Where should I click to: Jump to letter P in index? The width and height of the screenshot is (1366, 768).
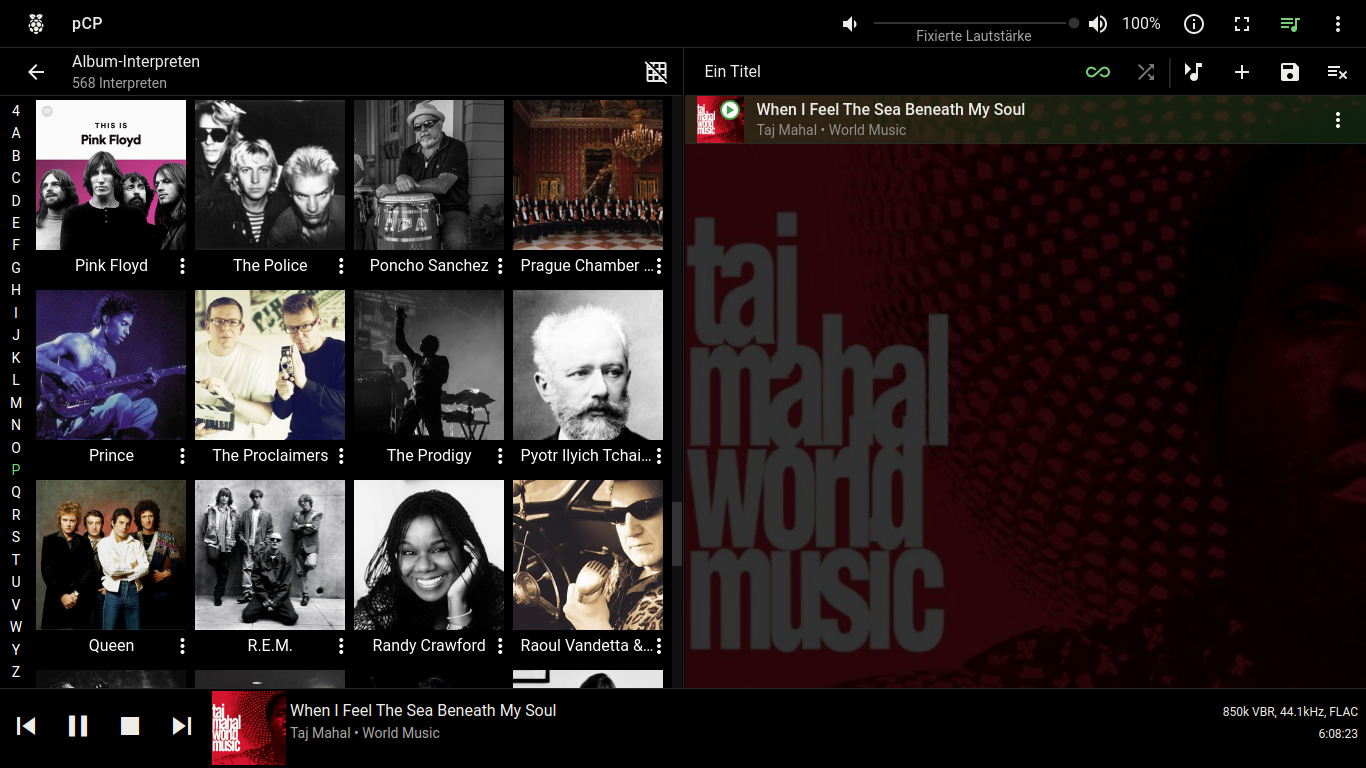16,469
